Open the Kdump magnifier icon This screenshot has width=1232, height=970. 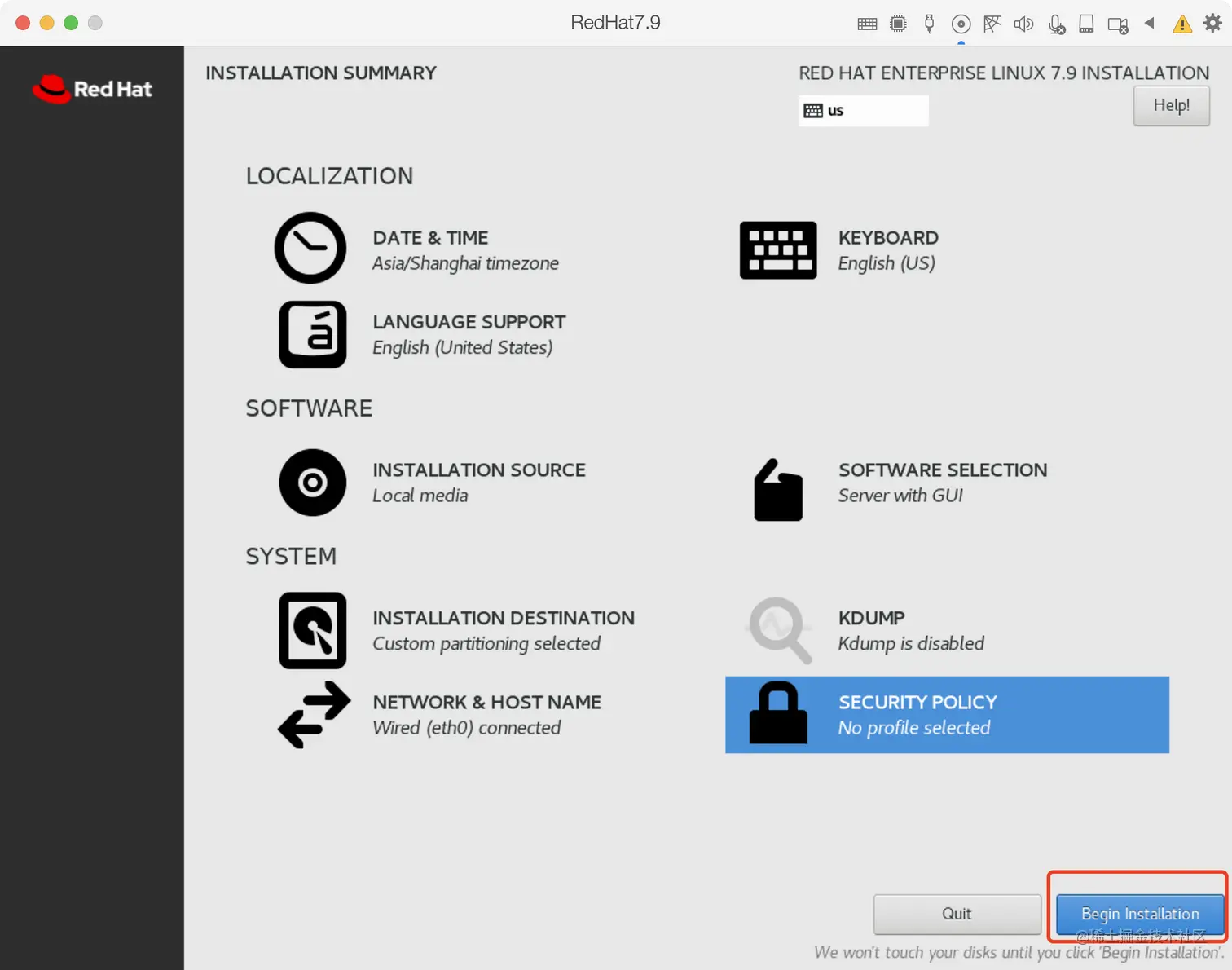click(780, 630)
